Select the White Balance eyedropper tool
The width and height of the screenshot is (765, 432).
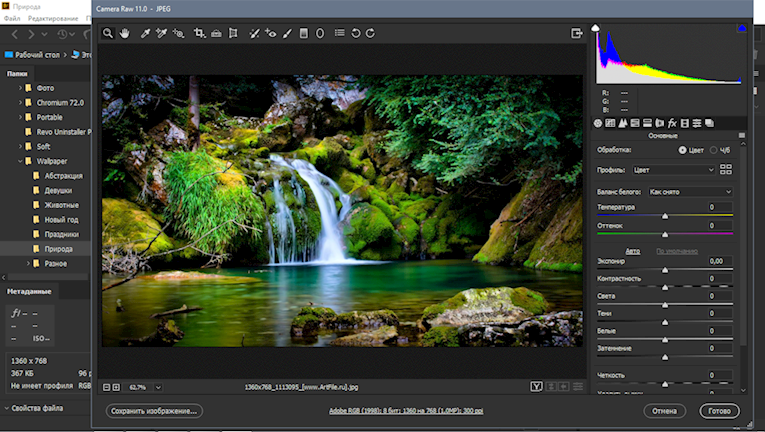pos(145,33)
